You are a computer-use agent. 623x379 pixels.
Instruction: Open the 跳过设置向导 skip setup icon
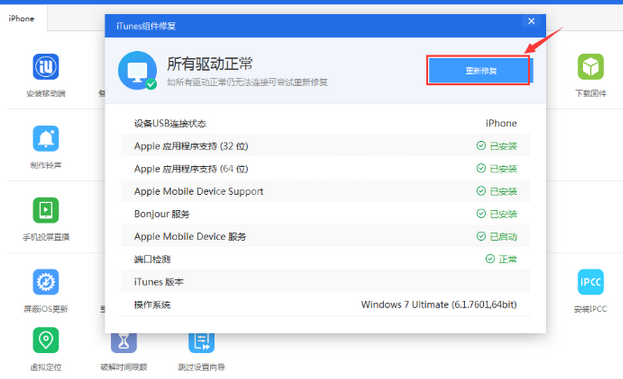pyautogui.click(x=201, y=342)
